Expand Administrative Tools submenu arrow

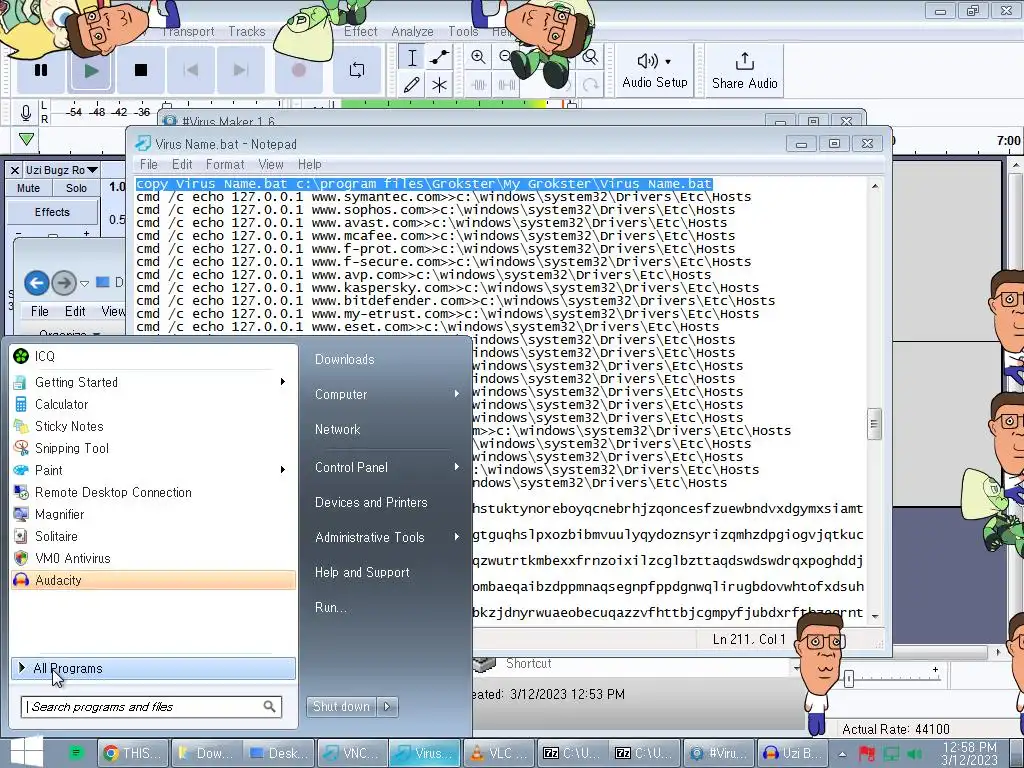tap(457, 537)
